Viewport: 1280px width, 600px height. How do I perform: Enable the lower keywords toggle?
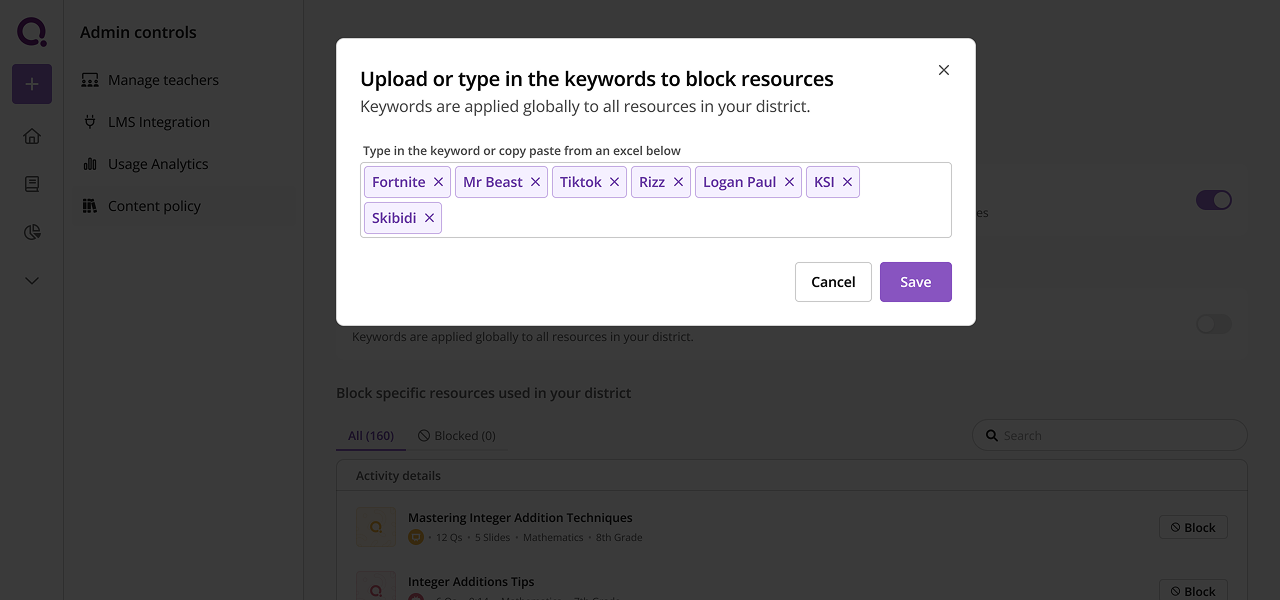[1213, 324]
